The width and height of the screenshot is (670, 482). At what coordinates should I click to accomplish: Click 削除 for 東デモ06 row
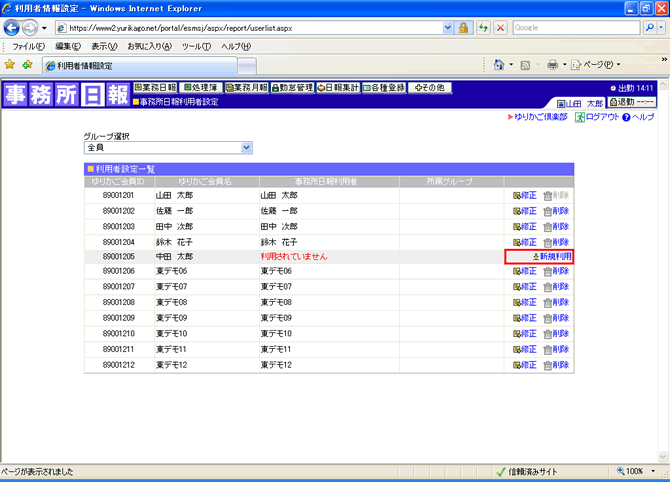(x=556, y=271)
